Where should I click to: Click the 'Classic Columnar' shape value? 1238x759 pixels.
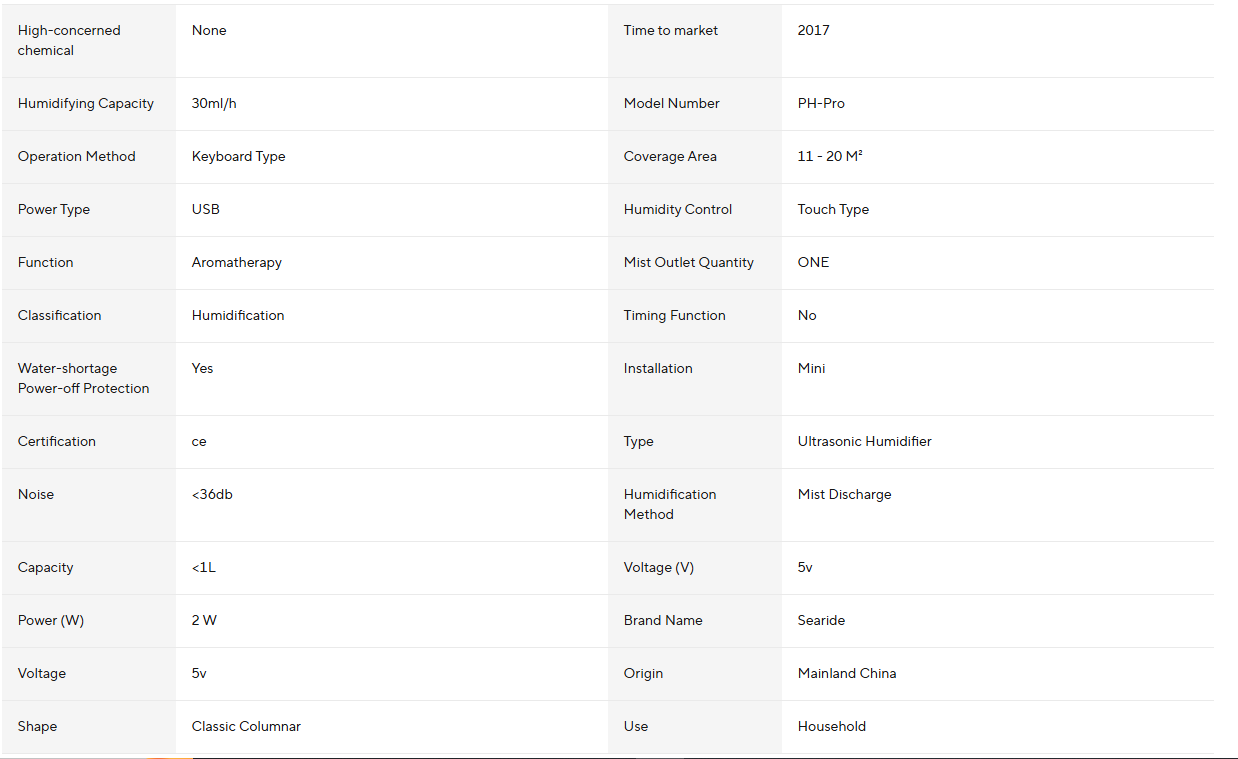(x=246, y=727)
